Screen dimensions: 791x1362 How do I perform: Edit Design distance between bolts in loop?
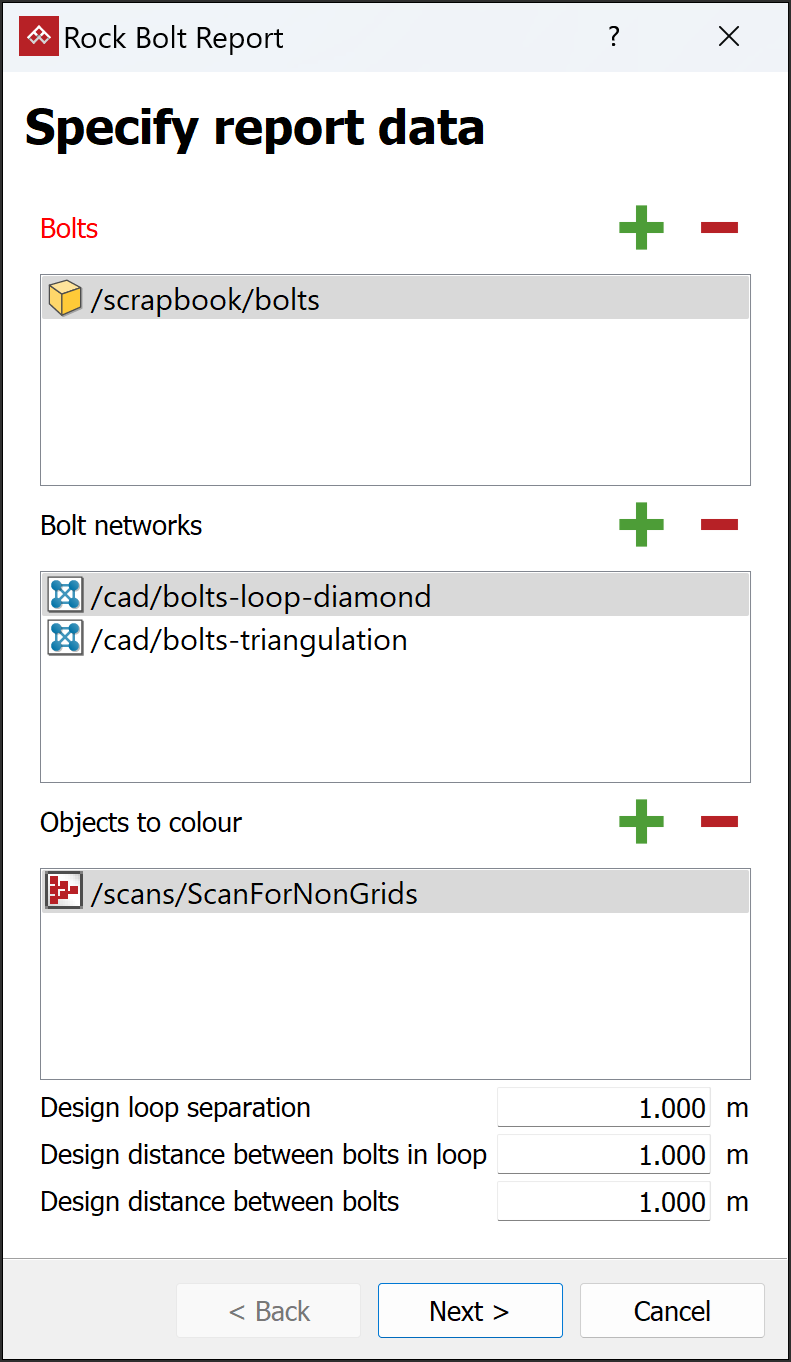click(x=603, y=1155)
